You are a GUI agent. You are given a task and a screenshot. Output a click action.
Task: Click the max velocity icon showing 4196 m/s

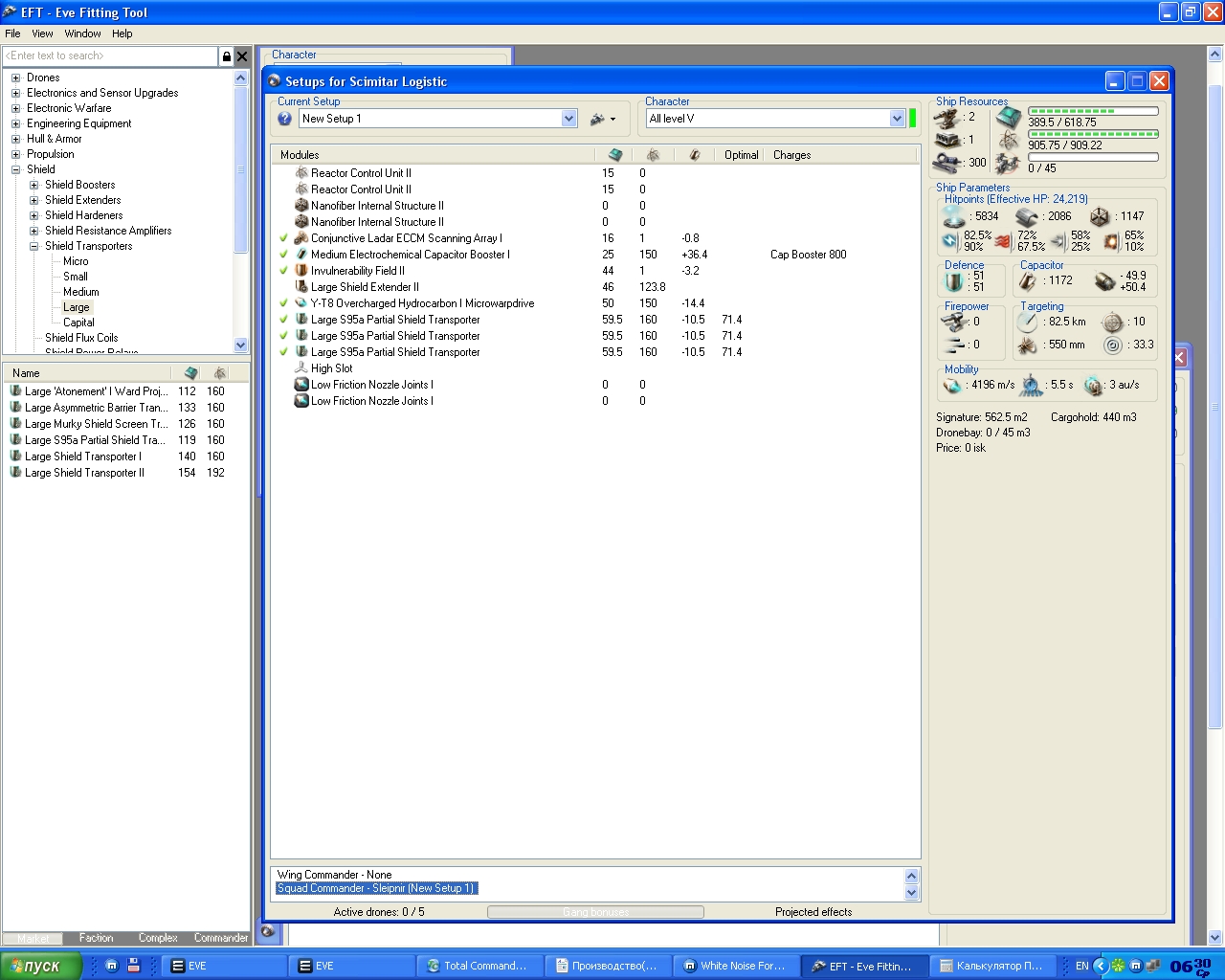[x=952, y=385]
